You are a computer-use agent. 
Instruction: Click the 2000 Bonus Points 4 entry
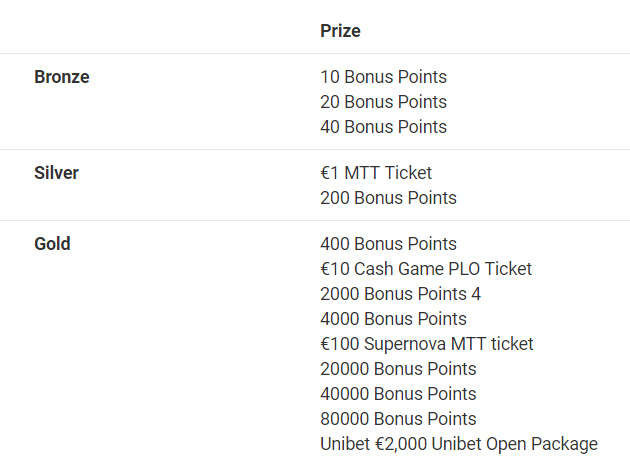401,294
